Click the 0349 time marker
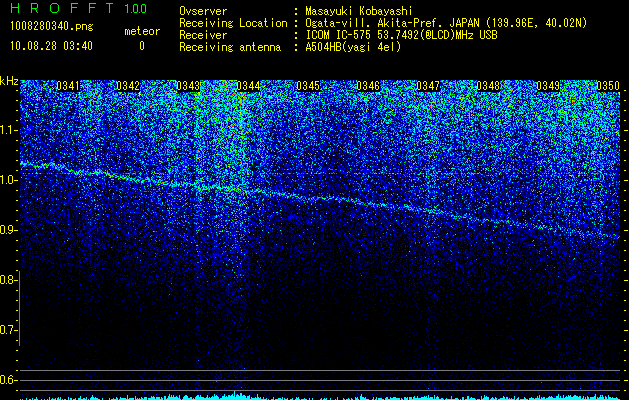The image size is (629, 400). tap(548, 86)
